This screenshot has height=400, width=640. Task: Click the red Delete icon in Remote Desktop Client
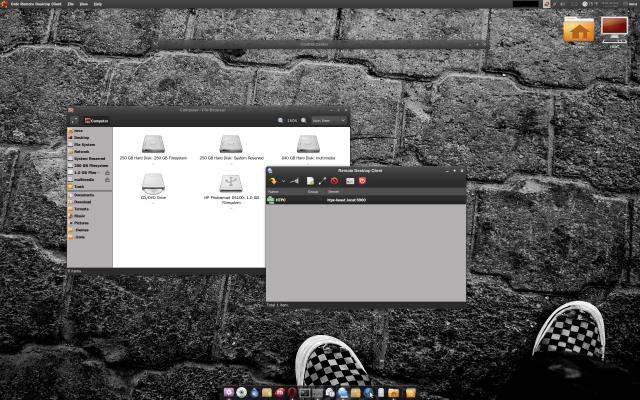point(335,181)
